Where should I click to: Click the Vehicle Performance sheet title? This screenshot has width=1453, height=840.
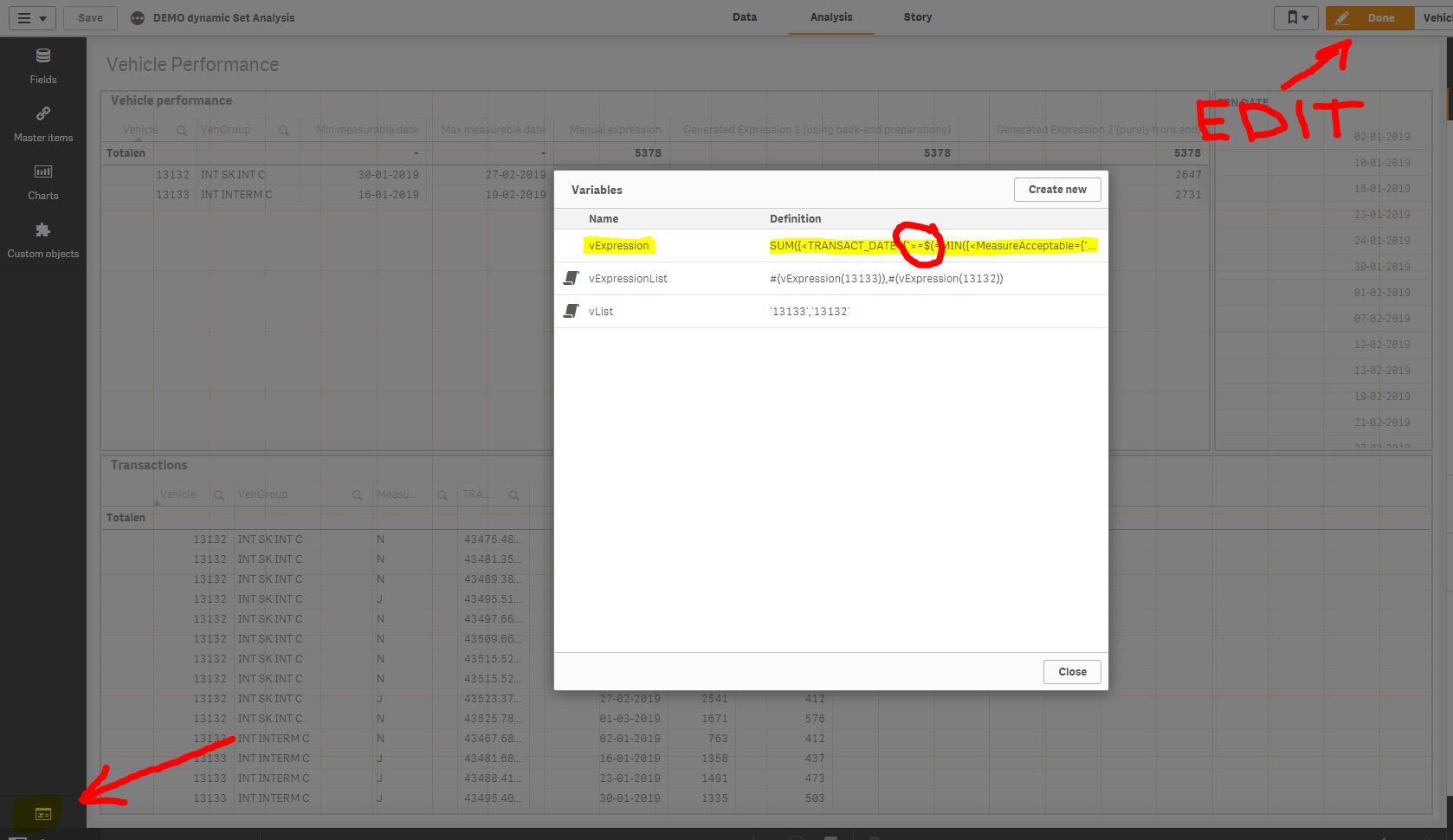[x=192, y=65]
